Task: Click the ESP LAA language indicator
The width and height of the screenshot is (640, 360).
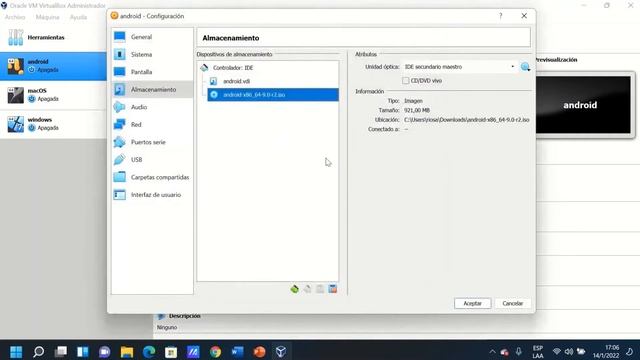Action: coord(538,351)
